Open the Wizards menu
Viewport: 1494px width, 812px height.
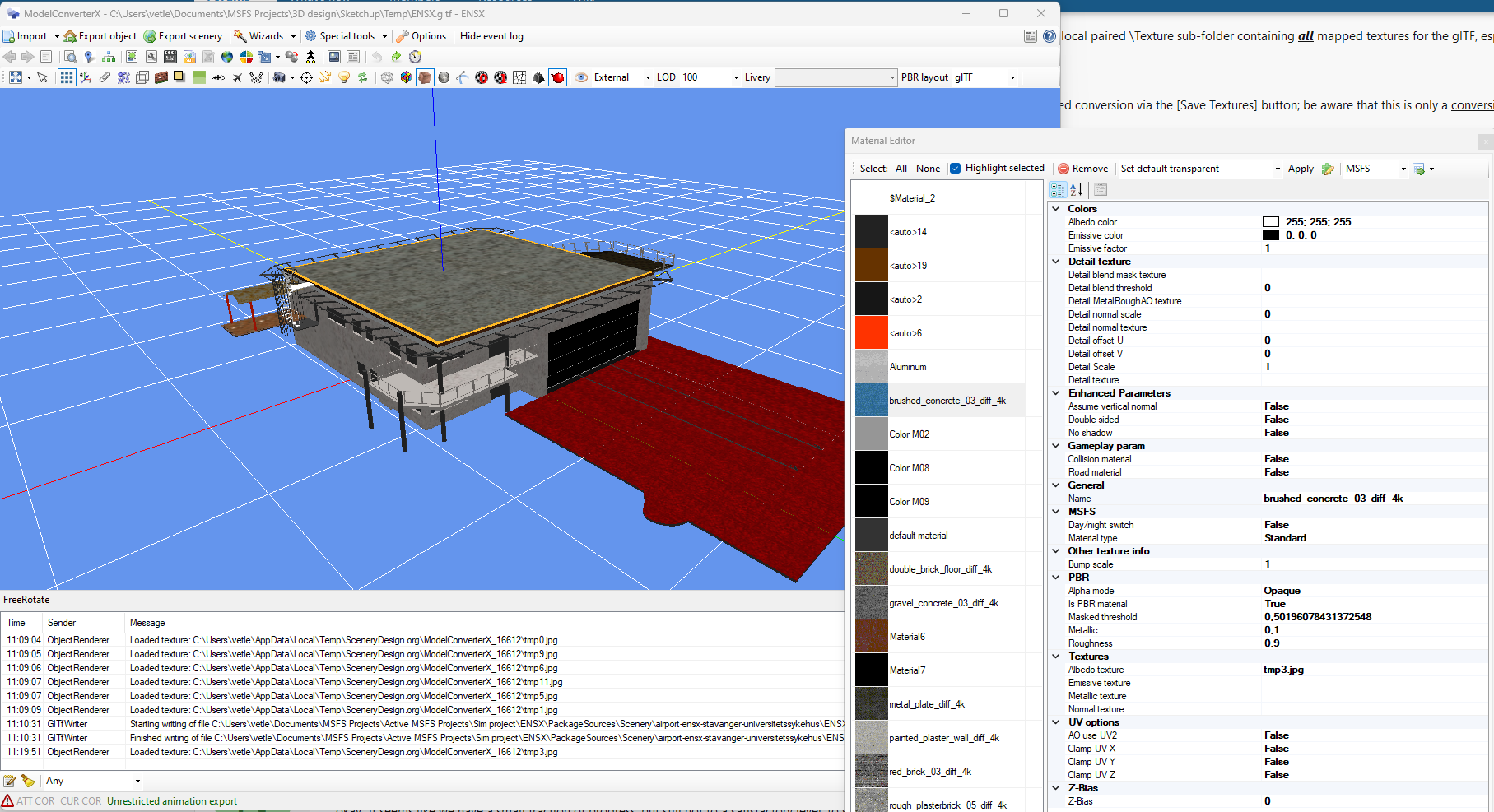click(x=265, y=36)
